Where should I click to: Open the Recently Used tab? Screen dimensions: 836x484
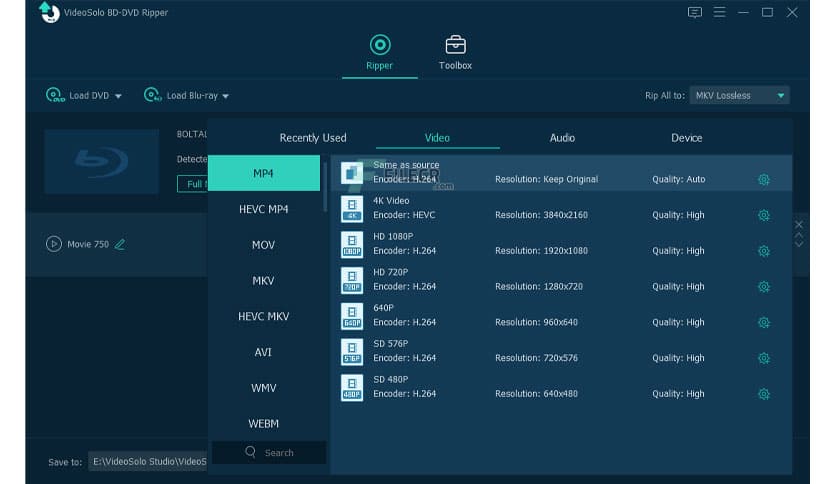pyautogui.click(x=313, y=138)
